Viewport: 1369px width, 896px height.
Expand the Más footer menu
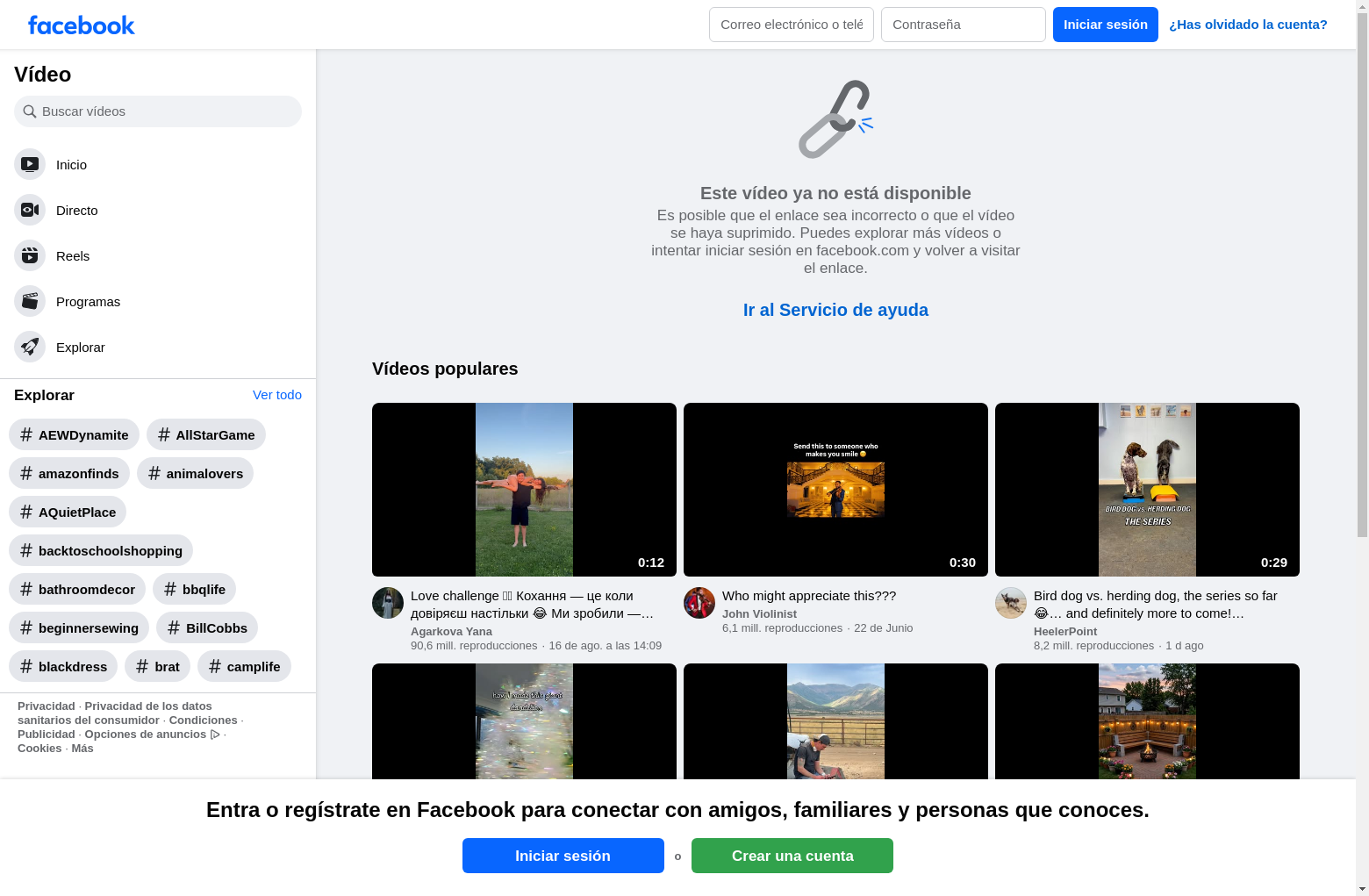(x=82, y=748)
